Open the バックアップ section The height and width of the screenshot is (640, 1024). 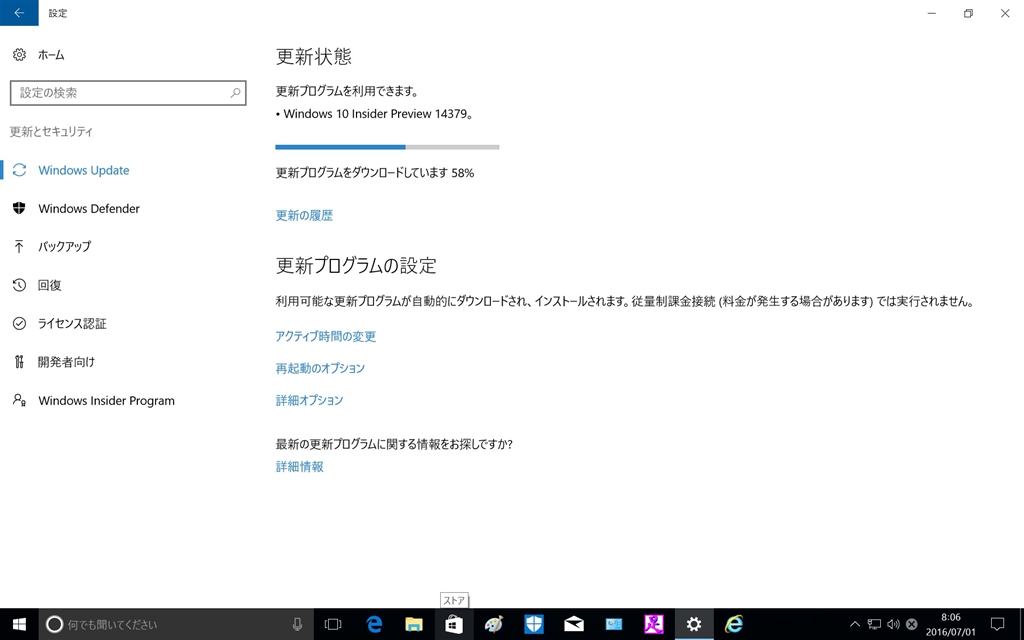coord(64,247)
